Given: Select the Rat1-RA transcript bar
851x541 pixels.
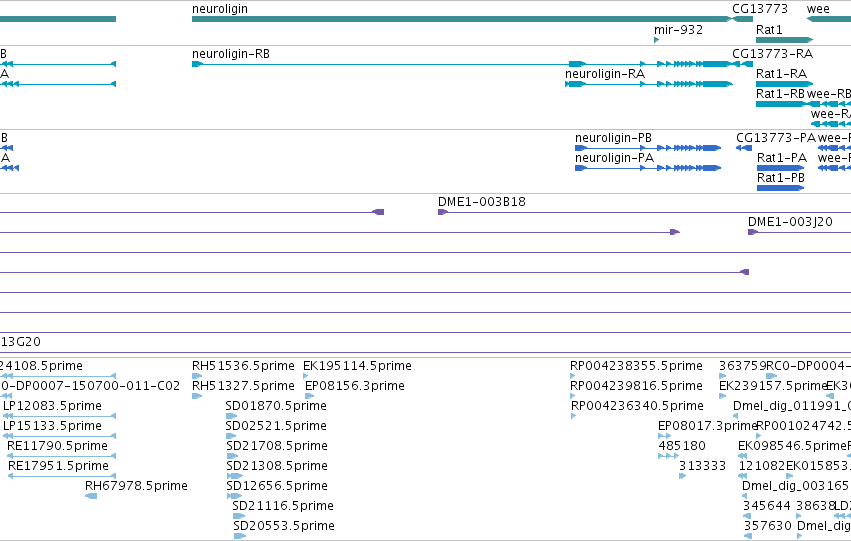Looking at the screenshot, I should coord(784,84).
